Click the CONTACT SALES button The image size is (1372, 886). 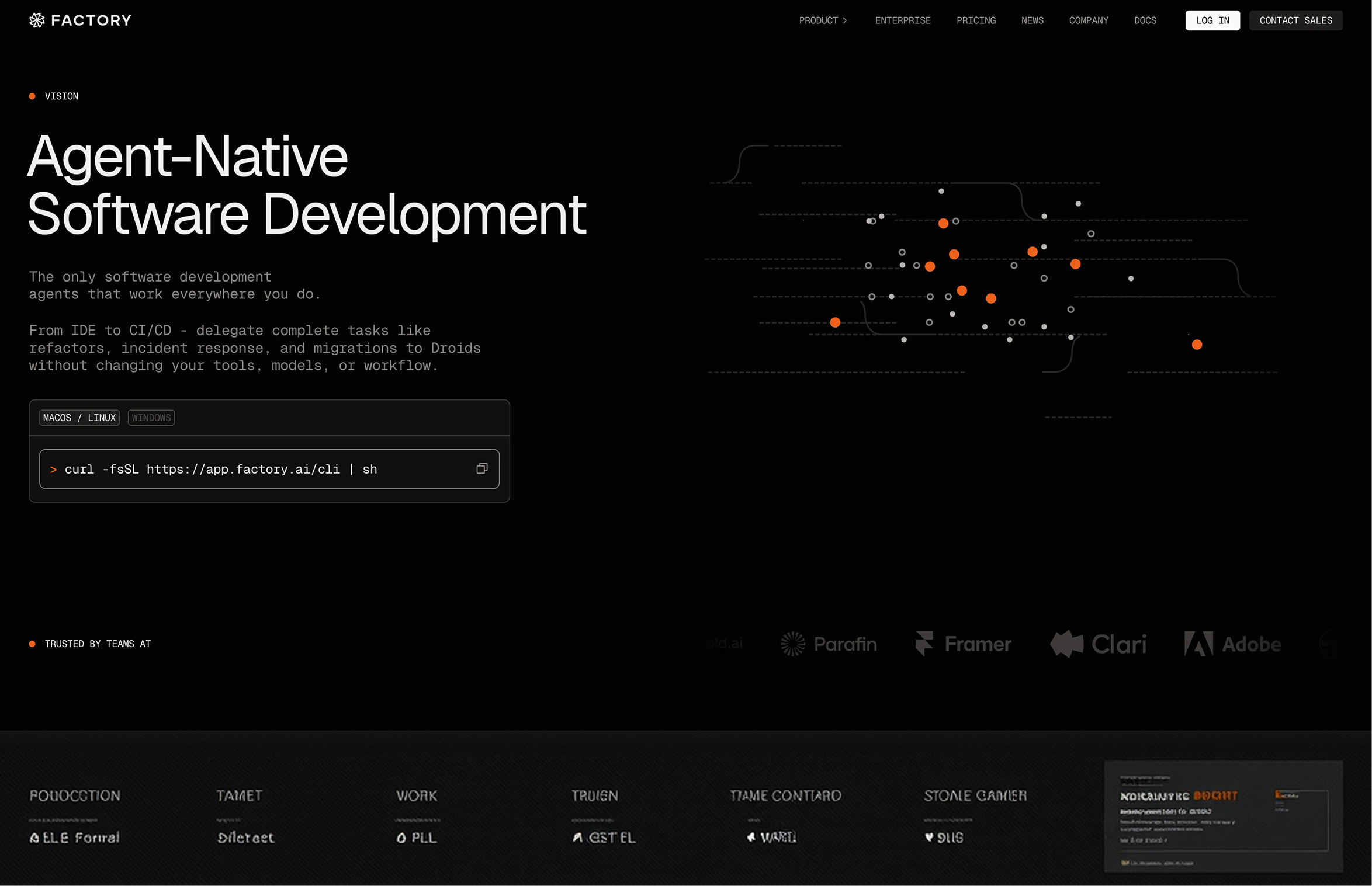(x=1295, y=20)
